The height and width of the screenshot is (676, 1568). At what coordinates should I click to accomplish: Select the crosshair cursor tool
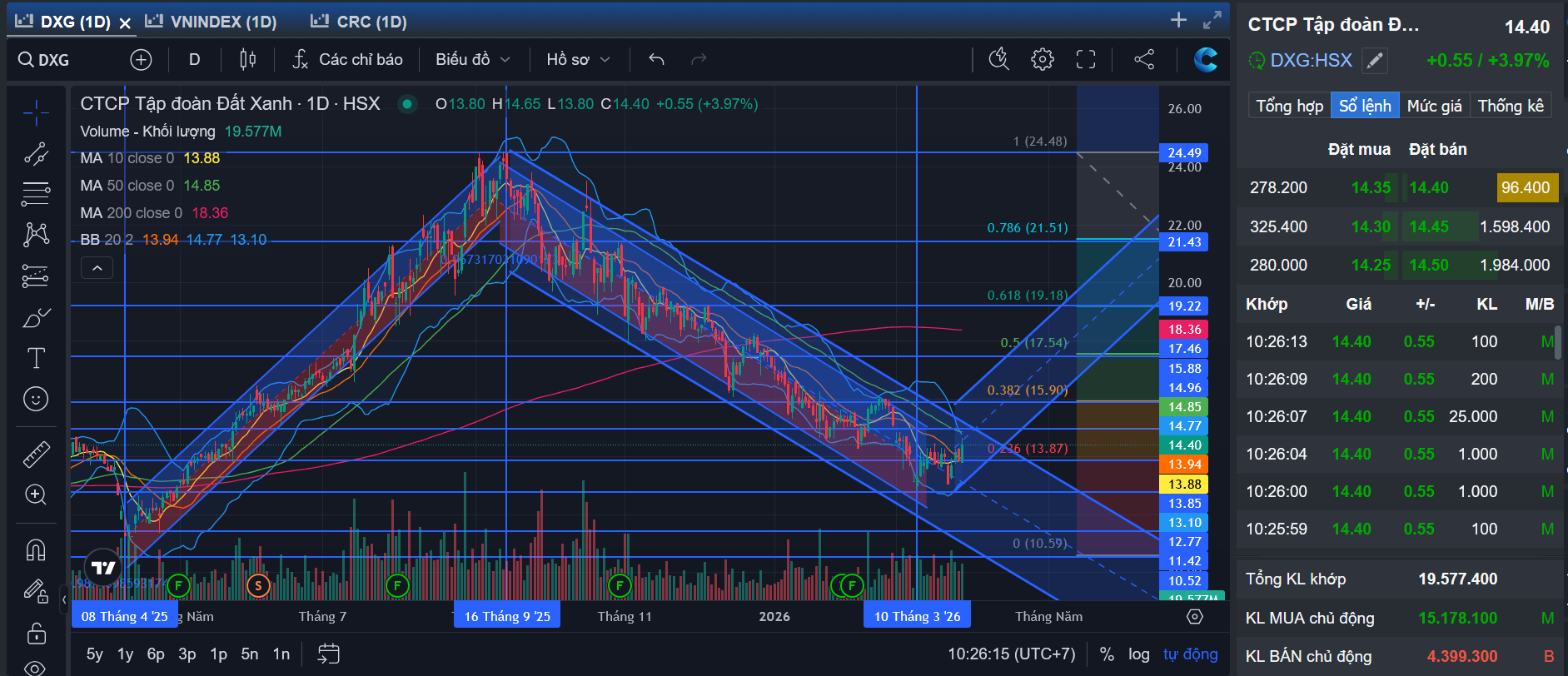pyautogui.click(x=36, y=112)
